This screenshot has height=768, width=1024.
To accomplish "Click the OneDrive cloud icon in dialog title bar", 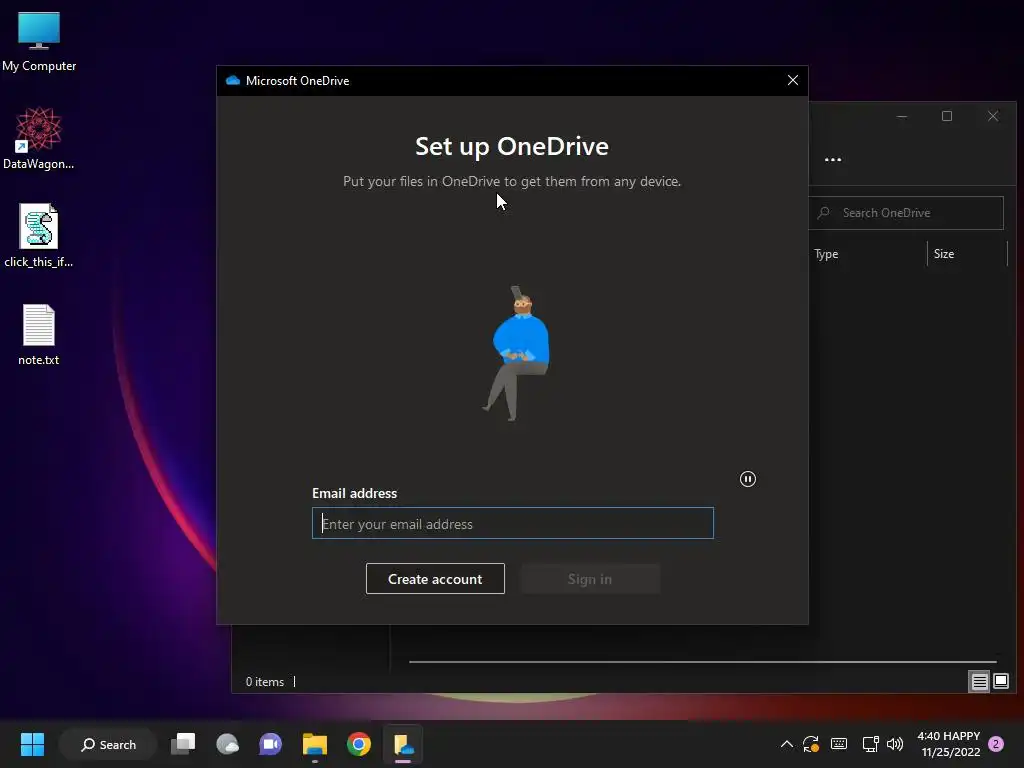I will pyautogui.click(x=232, y=80).
